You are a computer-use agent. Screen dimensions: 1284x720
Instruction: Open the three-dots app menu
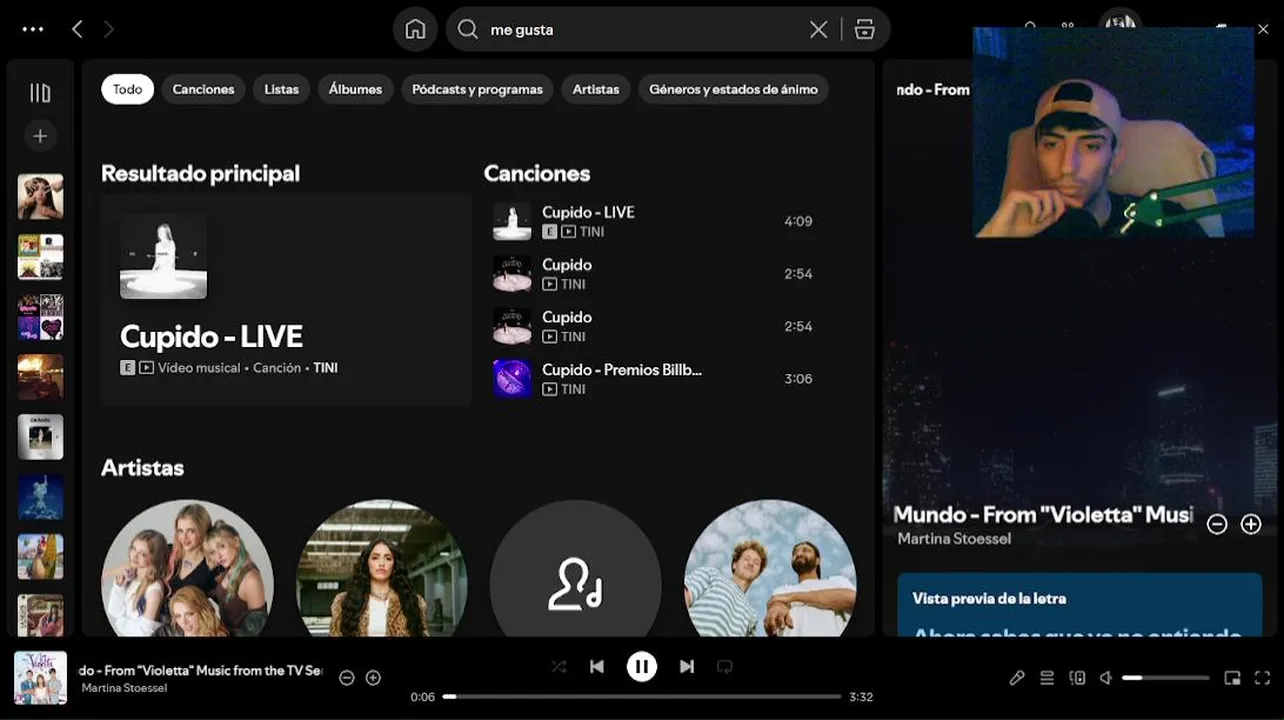(33, 29)
